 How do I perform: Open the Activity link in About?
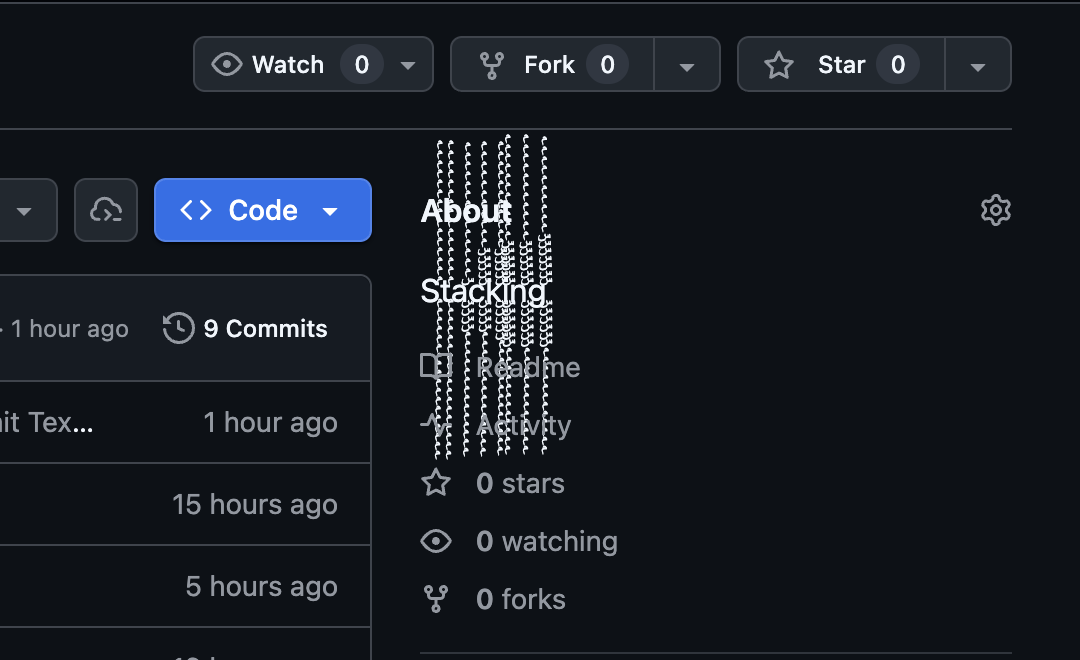524,426
